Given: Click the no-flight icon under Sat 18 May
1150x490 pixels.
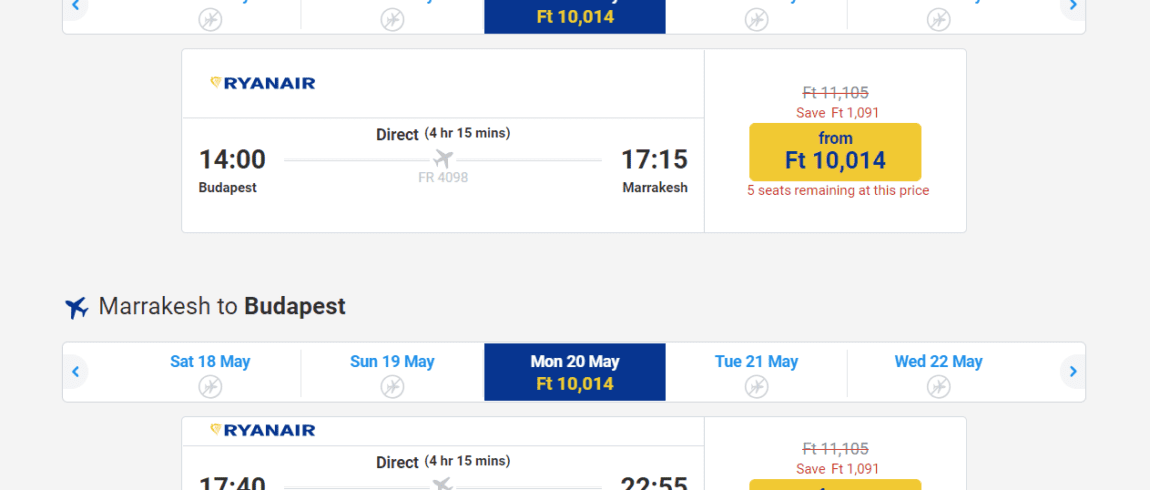Looking at the screenshot, I should pyautogui.click(x=210, y=386).
